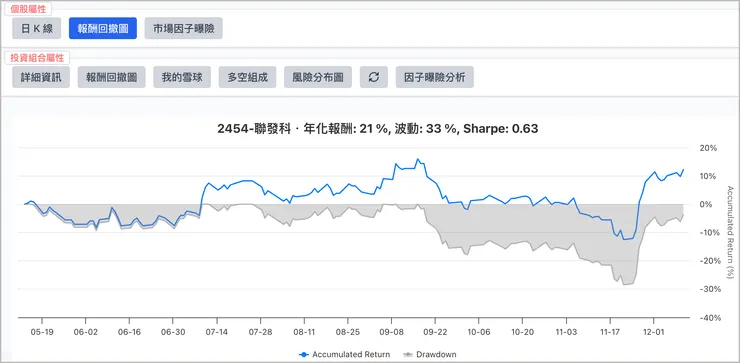Open 市場因子曝險 view
Viewport: 740px width, 363px height.
pos(184,28)
